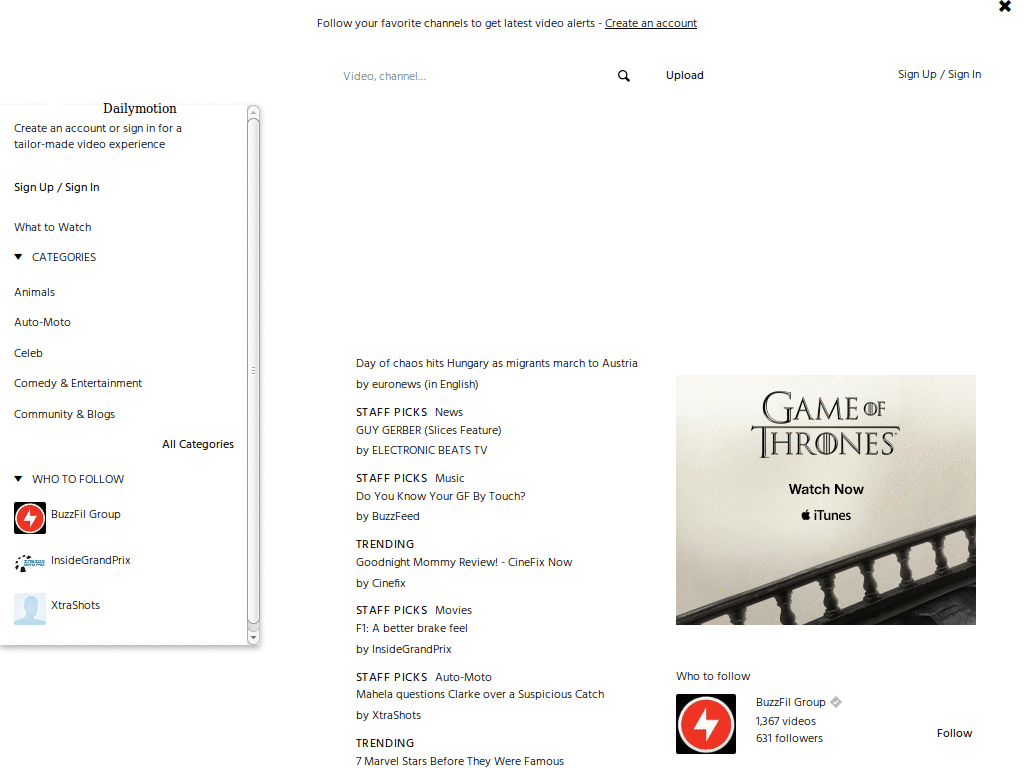
Task: Click sidebar Sign Up / Sign In
Action: pyautogui.click(x=57, y=187)
